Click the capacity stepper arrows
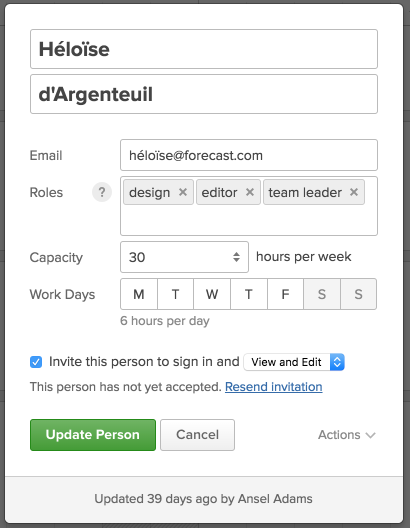410x528 pixels. point(236,257)
